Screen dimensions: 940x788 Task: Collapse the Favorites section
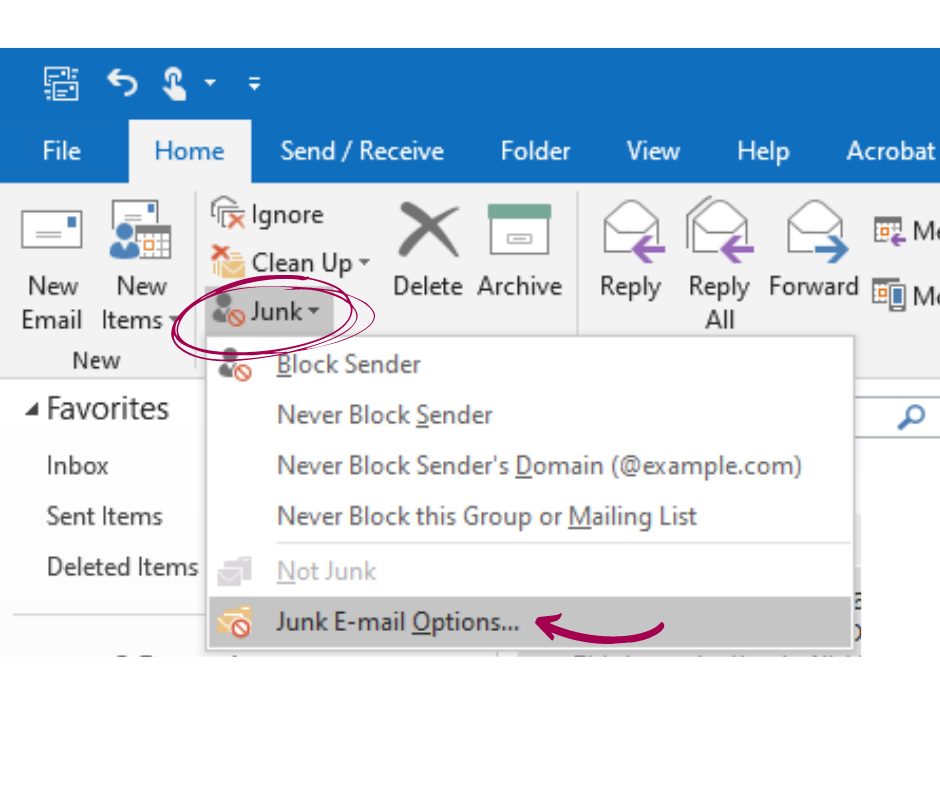31,408
